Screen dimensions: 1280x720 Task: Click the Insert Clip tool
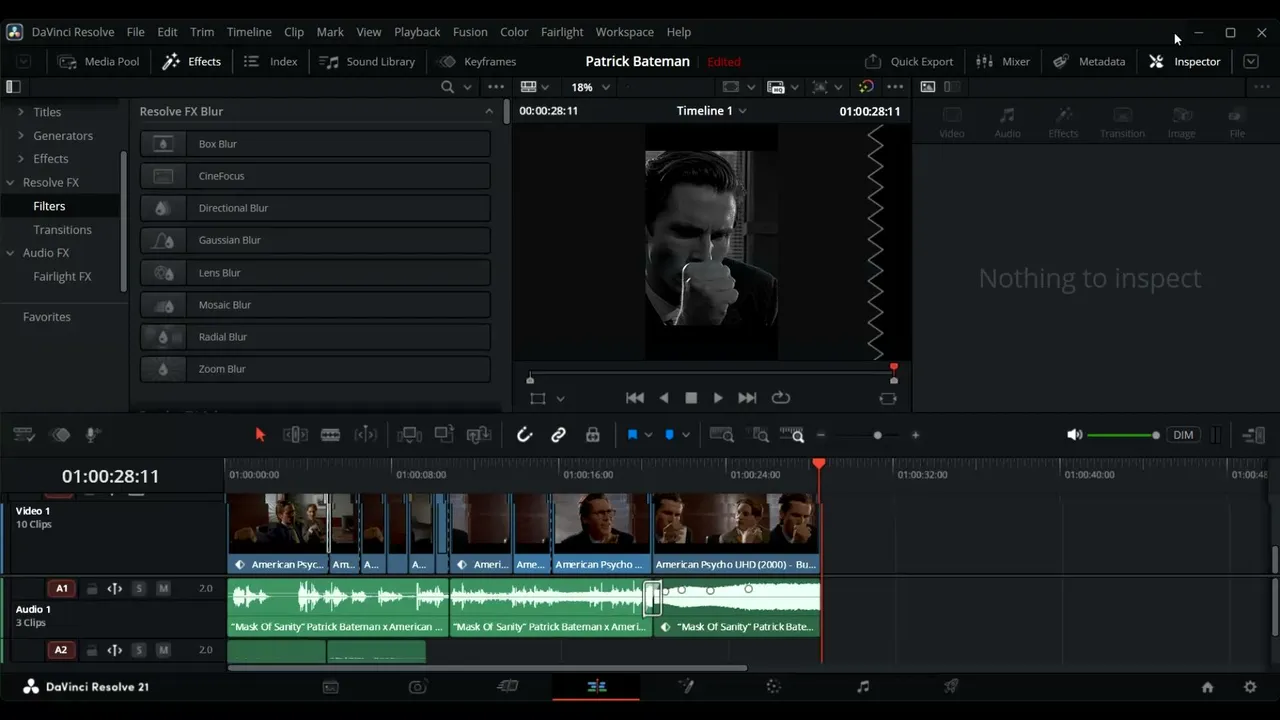(409, 435)
